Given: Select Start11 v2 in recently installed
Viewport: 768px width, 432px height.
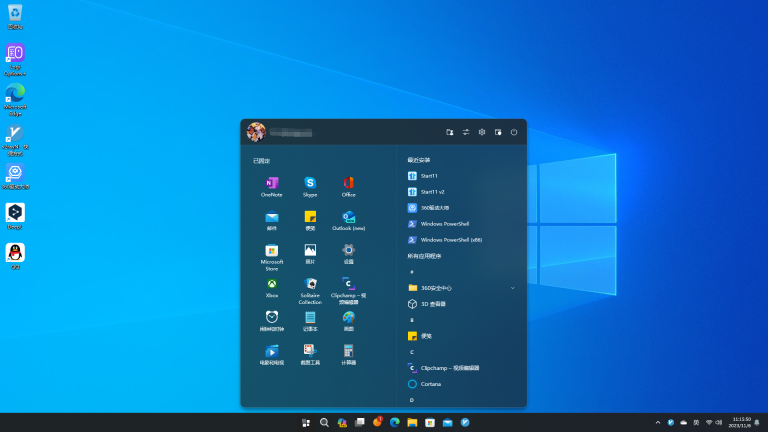Looking at the screenshot, I should [x=432, y=191].
